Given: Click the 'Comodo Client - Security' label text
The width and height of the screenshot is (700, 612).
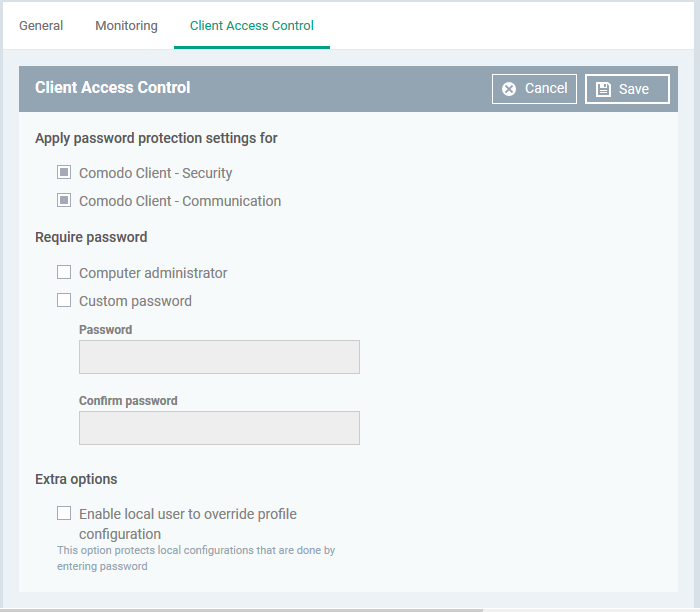Looking at the screenshot, I should click(155, 173).
